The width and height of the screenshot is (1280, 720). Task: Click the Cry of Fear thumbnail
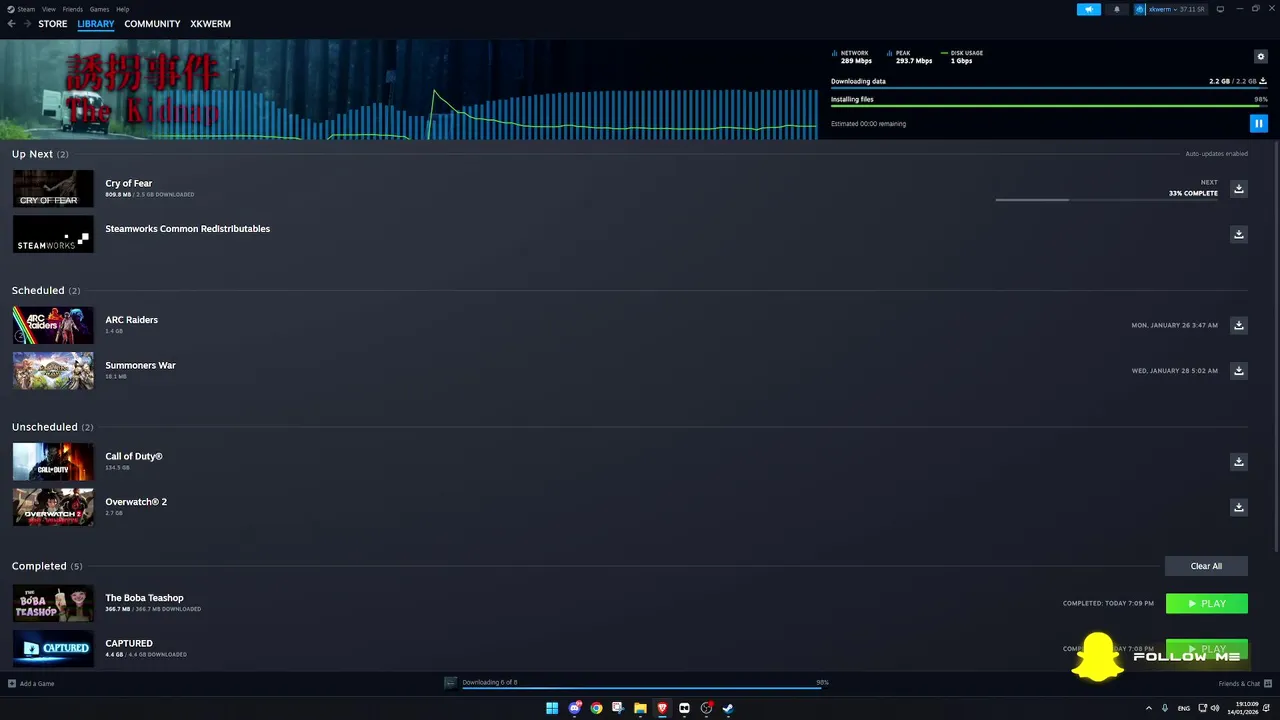click(53, 189)
